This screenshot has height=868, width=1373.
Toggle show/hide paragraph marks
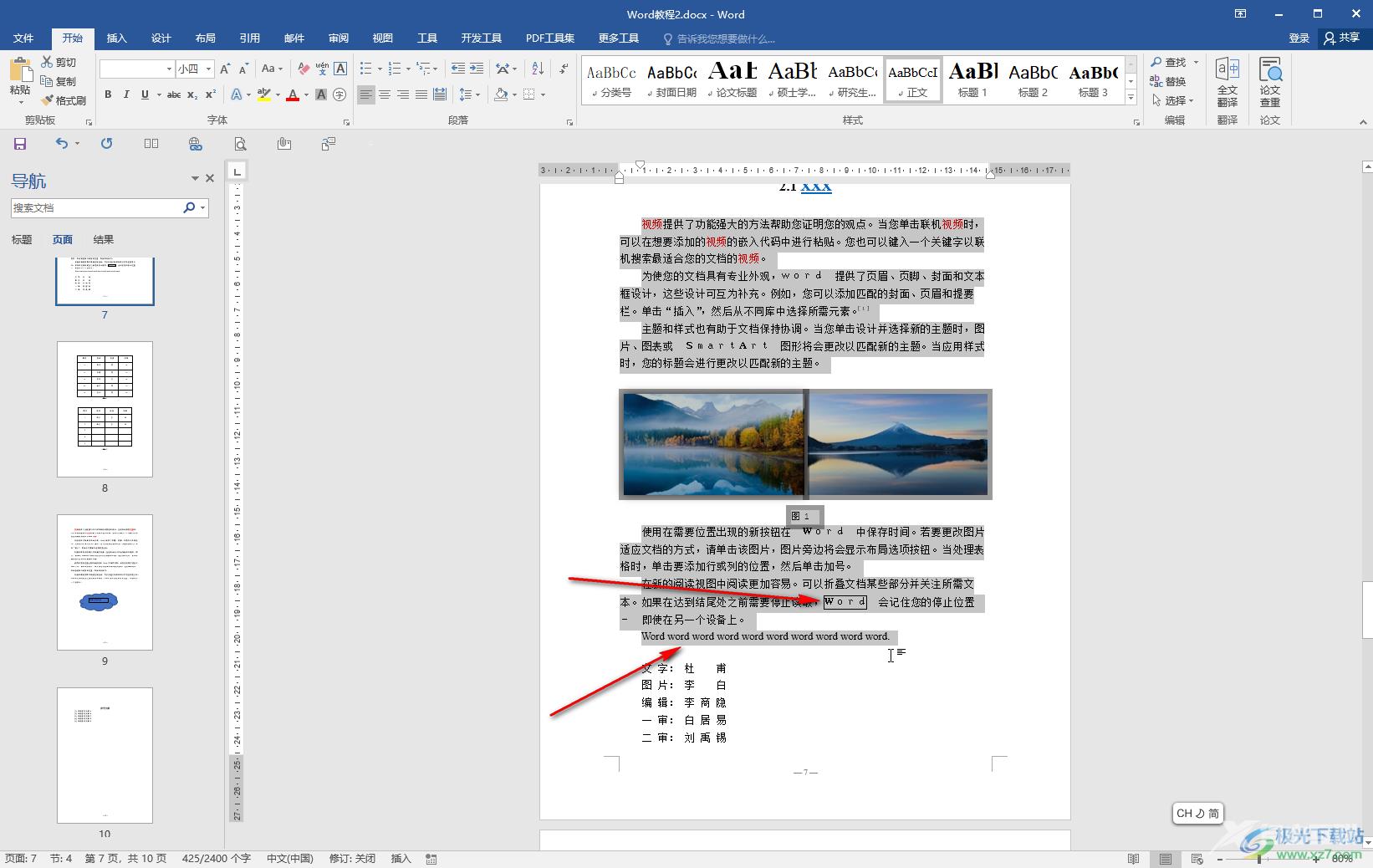pos(564,69)
